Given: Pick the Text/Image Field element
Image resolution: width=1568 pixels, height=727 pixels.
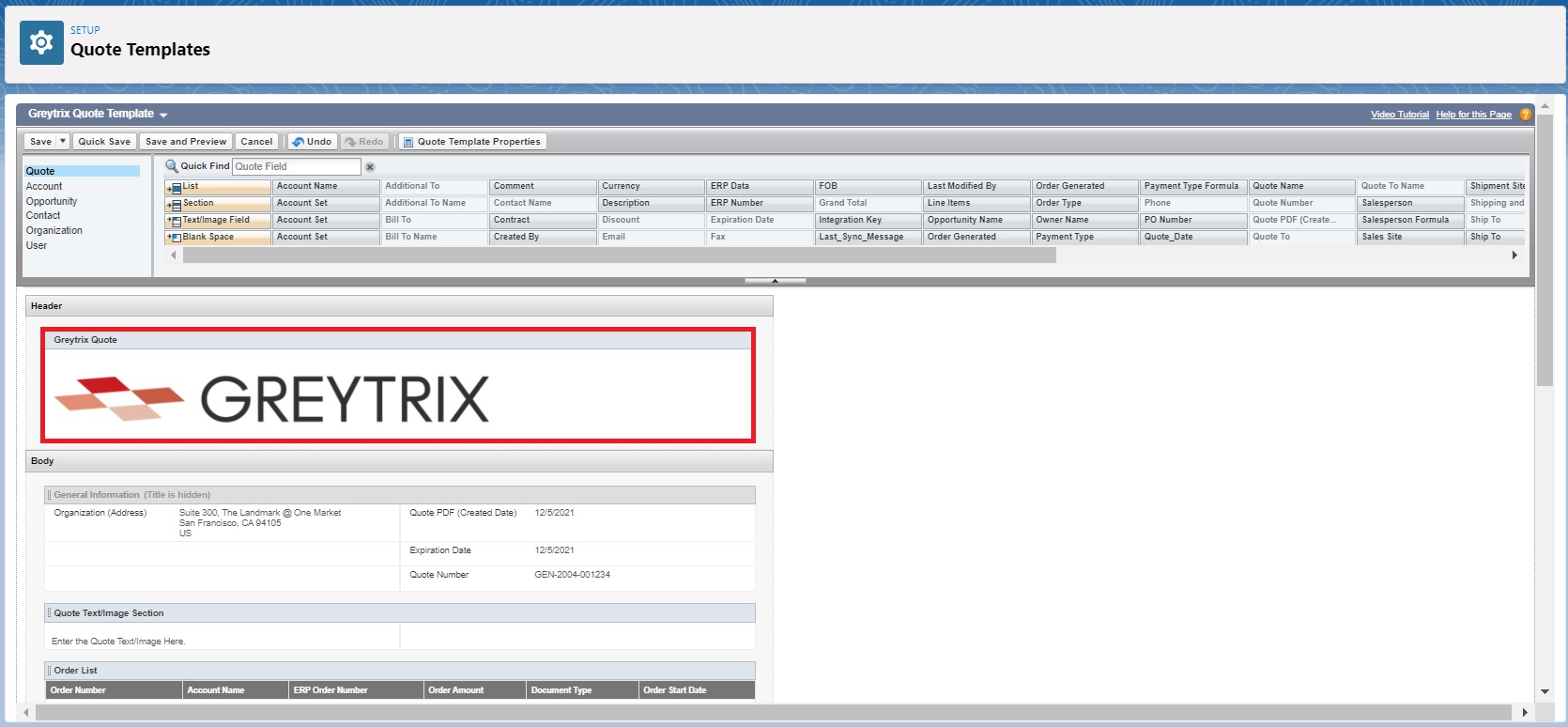Looking at the screenshot, I should [x=218, y=221].
